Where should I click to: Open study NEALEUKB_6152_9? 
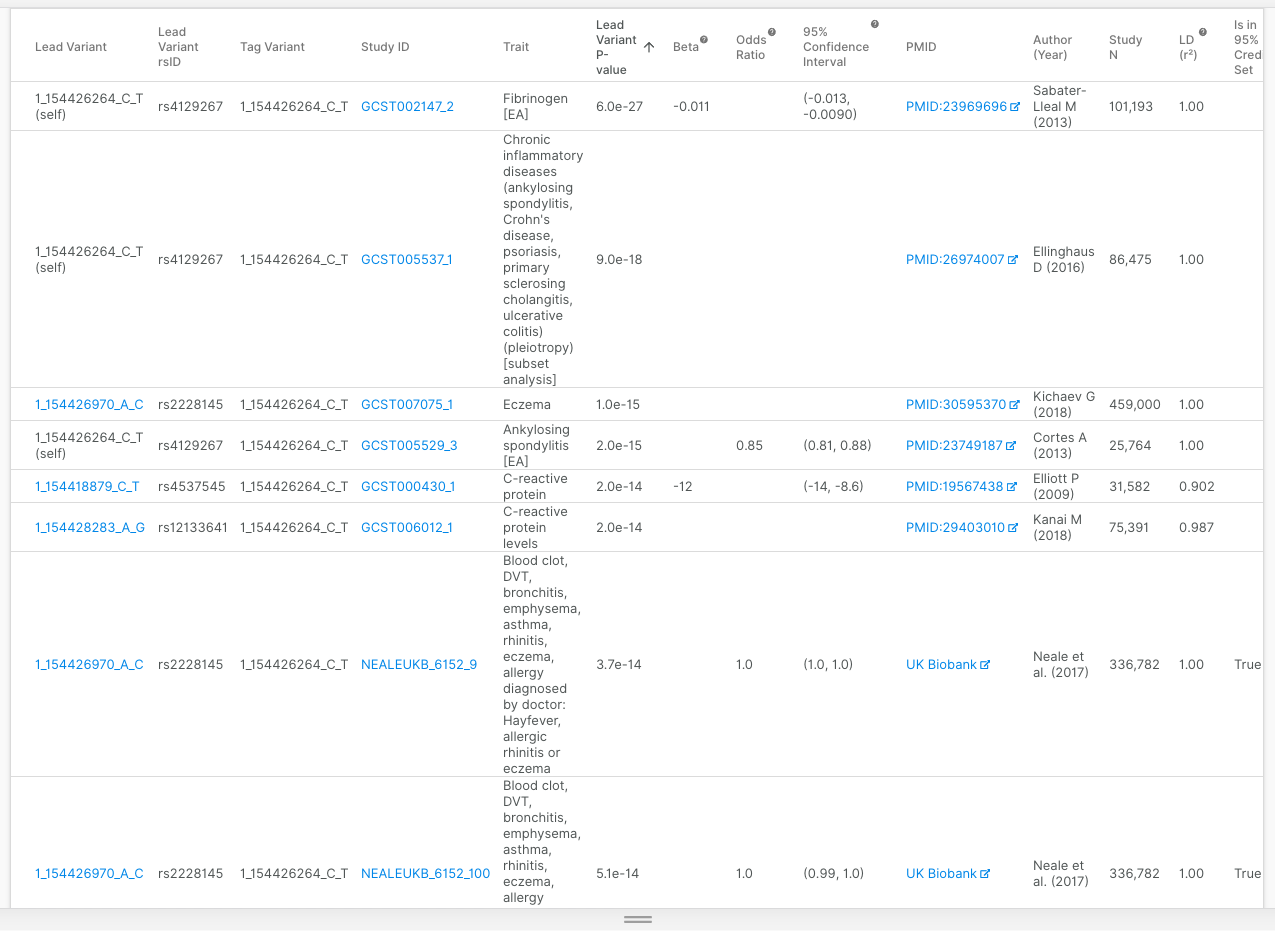click(419, 665)
